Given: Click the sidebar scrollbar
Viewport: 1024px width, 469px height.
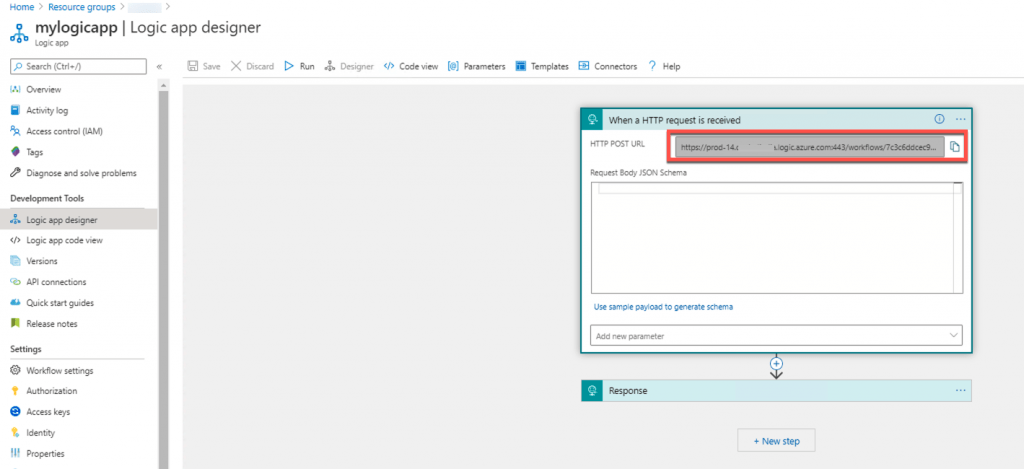Looking at the screenshot, I should tap(163, 274).
